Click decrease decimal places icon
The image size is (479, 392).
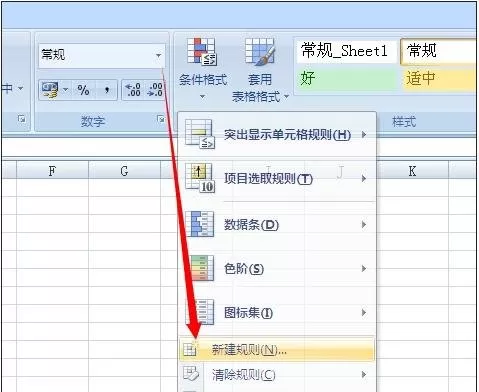point(155,90)
